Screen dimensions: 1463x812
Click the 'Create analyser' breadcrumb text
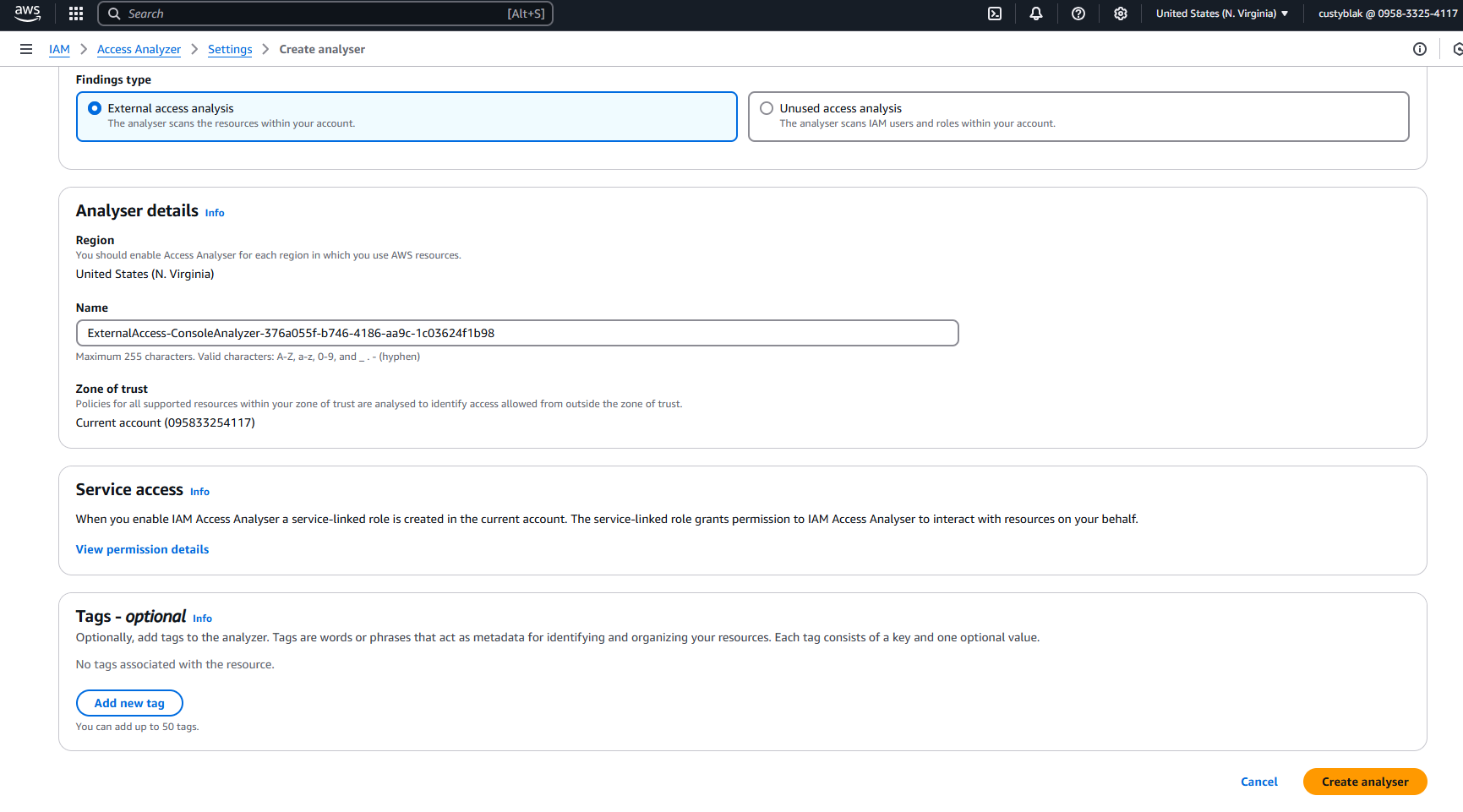tap(322, 49)
